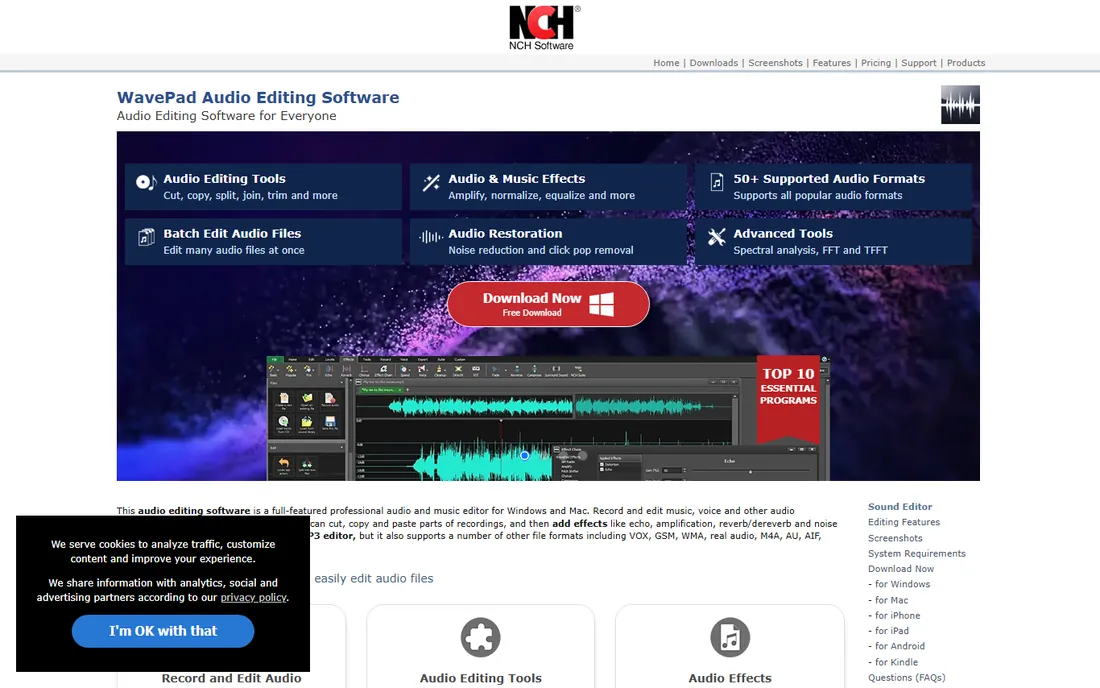Click the Audio Effects card title
Image resolution: width=1100 pixels, height=688 pixels.
point(730,678)
